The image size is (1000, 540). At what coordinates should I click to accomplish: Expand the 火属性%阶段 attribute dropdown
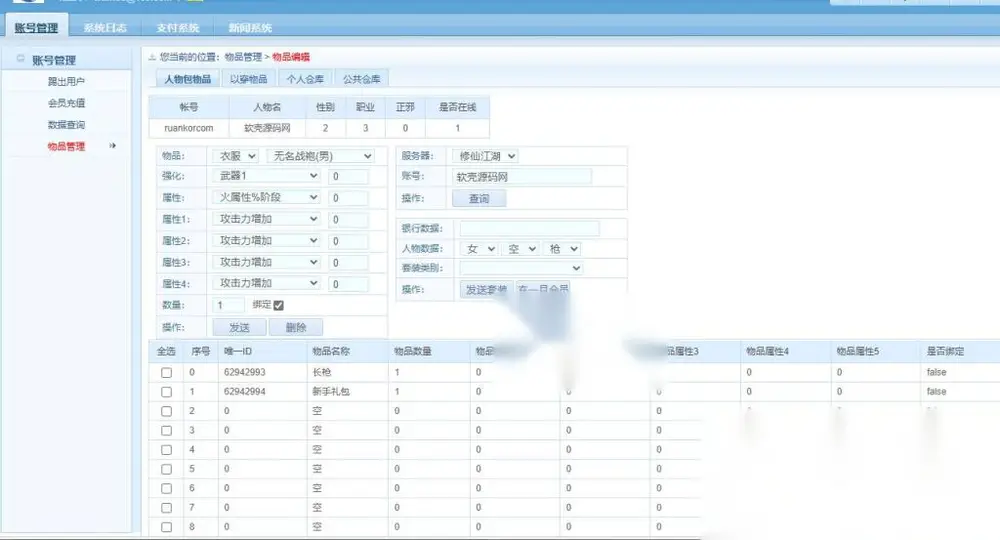pos(267,198)
